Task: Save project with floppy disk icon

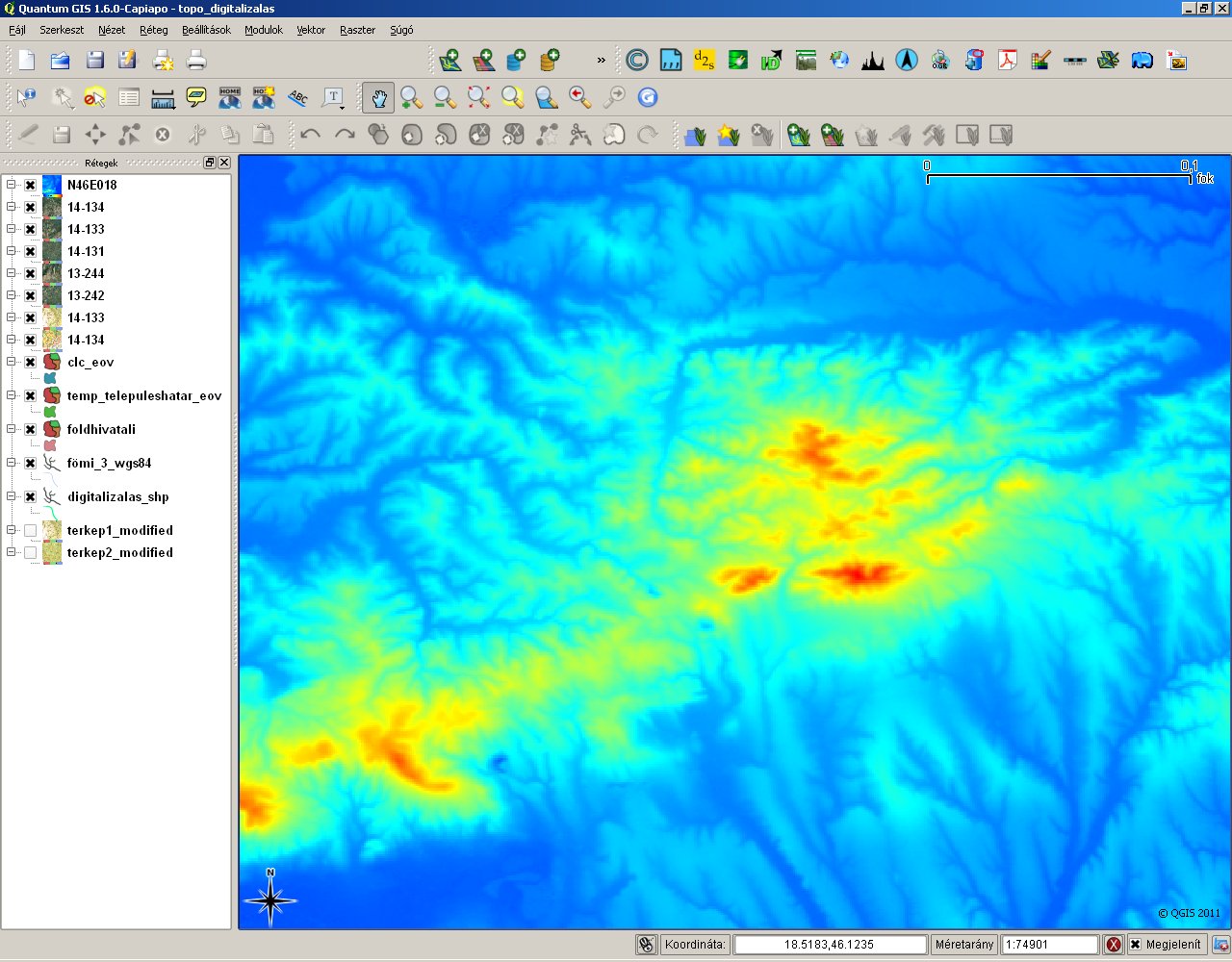Action: (x=94, y=61)
